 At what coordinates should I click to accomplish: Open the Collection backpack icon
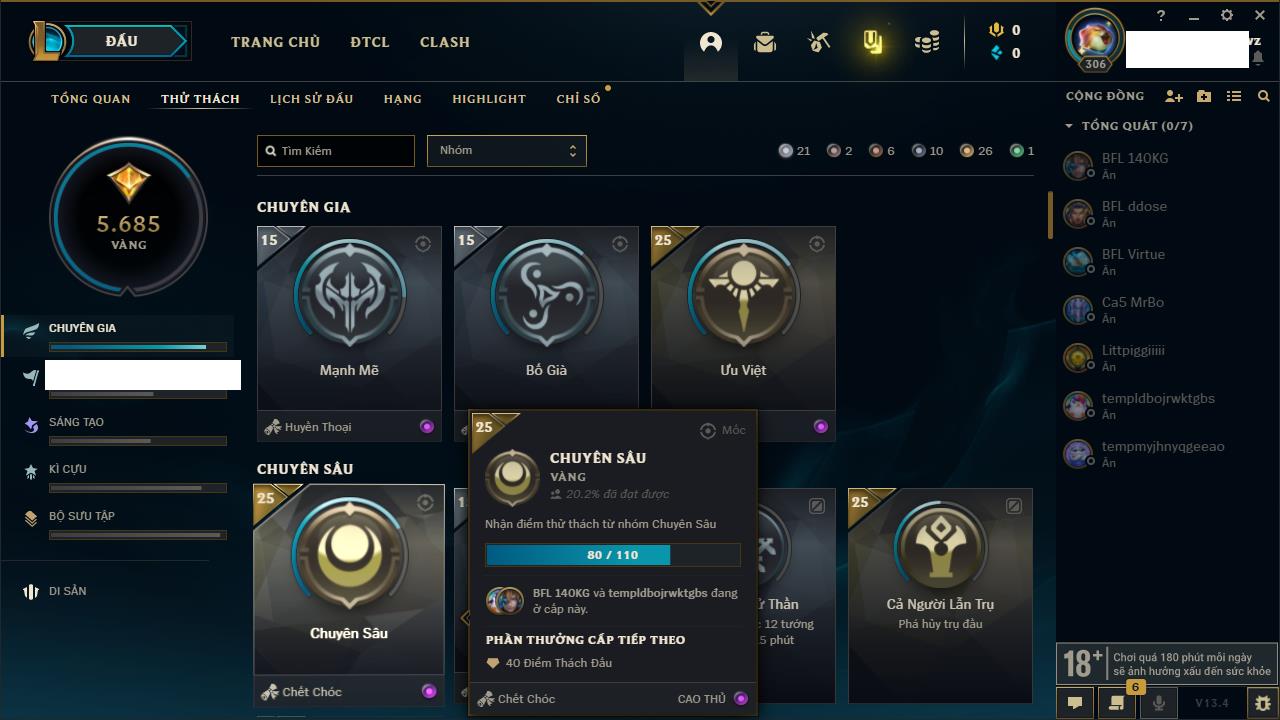click(765, 42)
